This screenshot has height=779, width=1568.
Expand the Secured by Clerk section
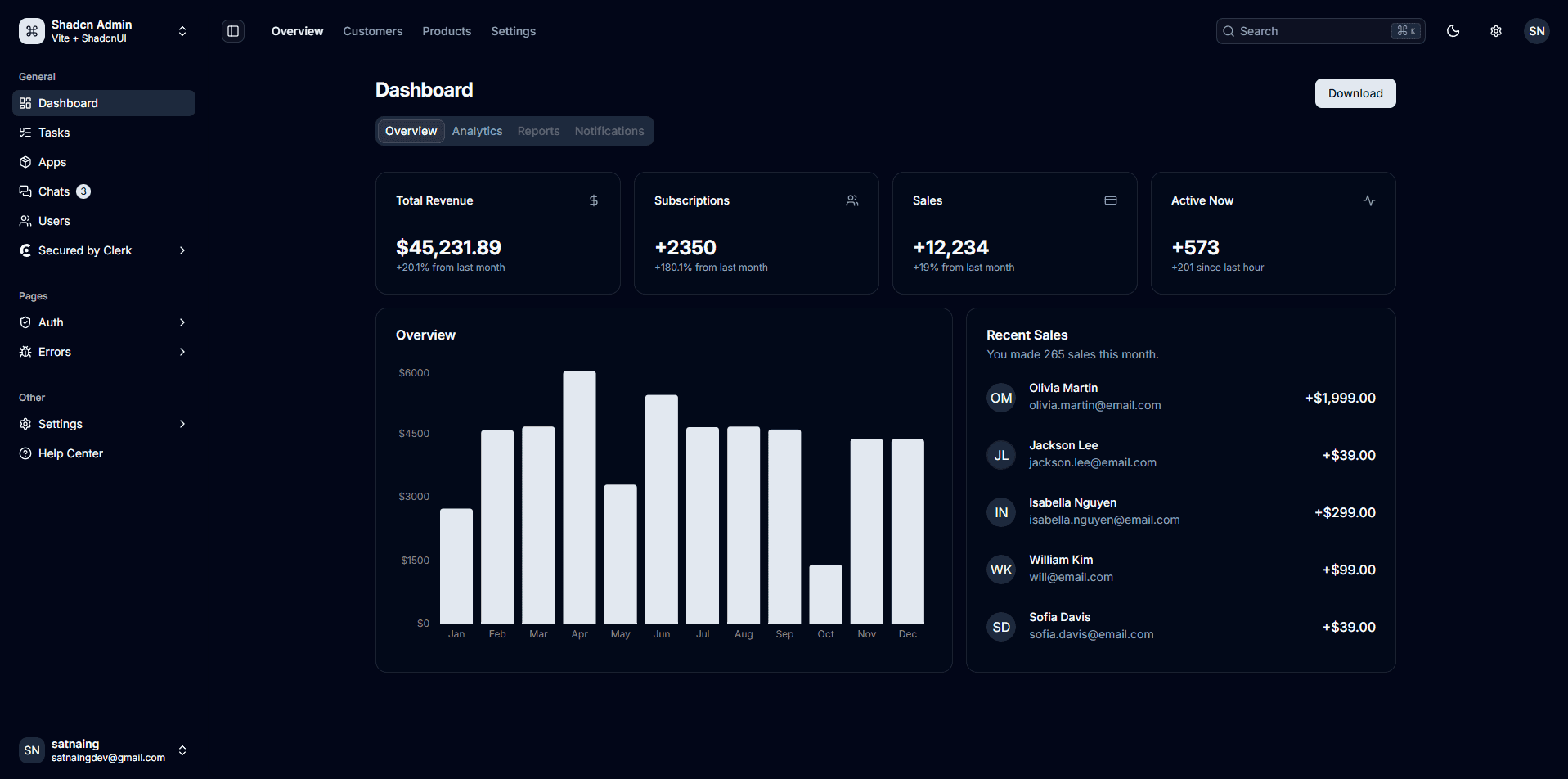(182, 250)
